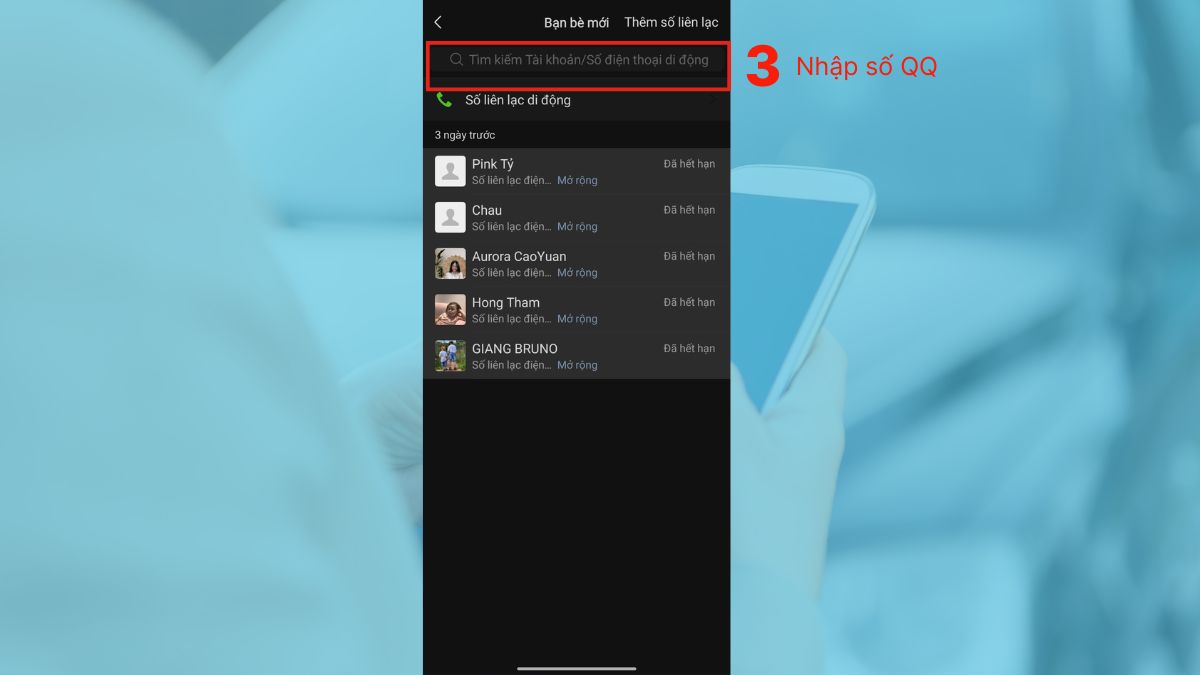1200x675 pixels.
Task: Select the name GIANG BRUNO
Action: (x=515, y=348)
